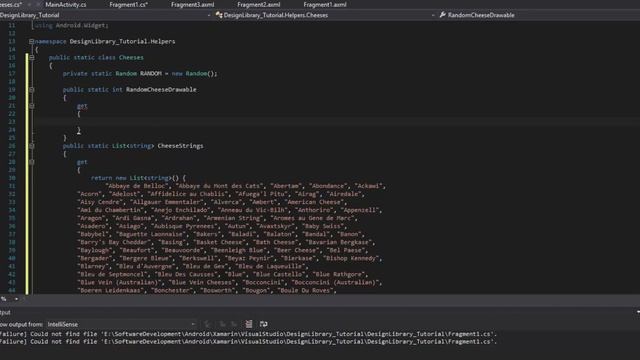The height and width of the screenshot is (360, 640).
Task: Click the RandomCheeseDrawable property name in code
Action: tap(161, 89)
